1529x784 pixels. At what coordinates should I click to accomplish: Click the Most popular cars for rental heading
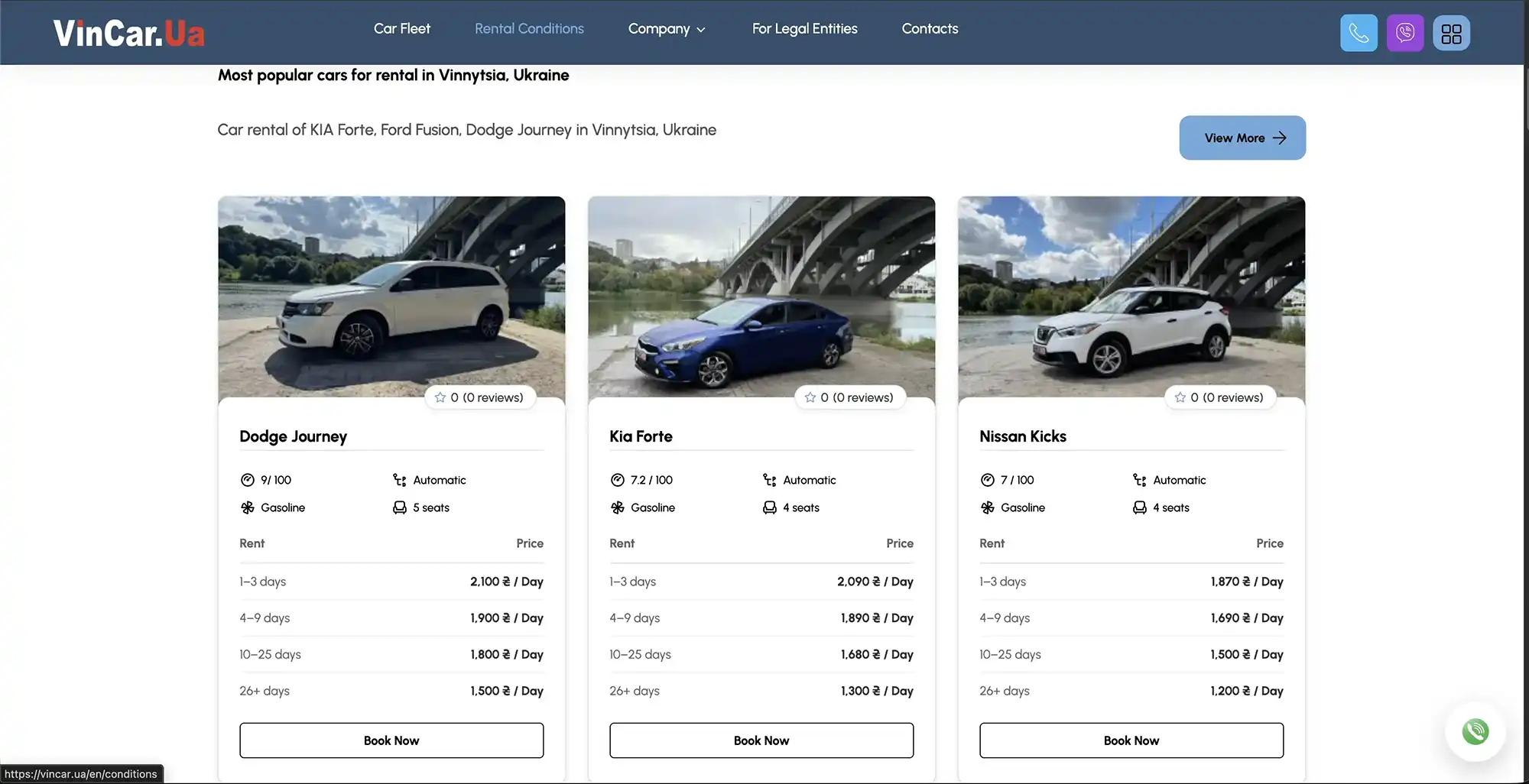[x=393, y=75]
